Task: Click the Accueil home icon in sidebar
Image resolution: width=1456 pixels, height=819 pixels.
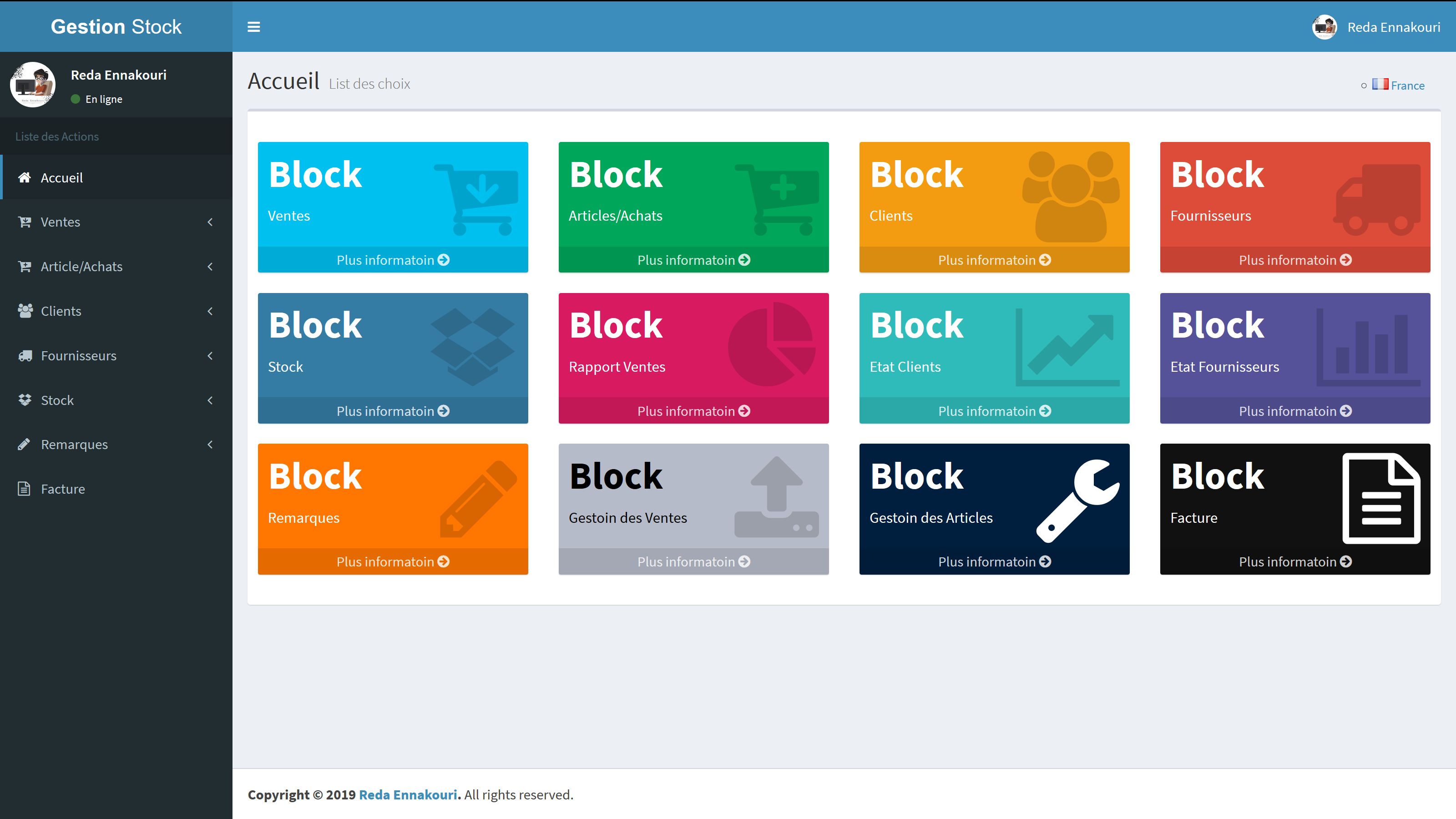Action: pyautogui.click(x=24, y=177)
